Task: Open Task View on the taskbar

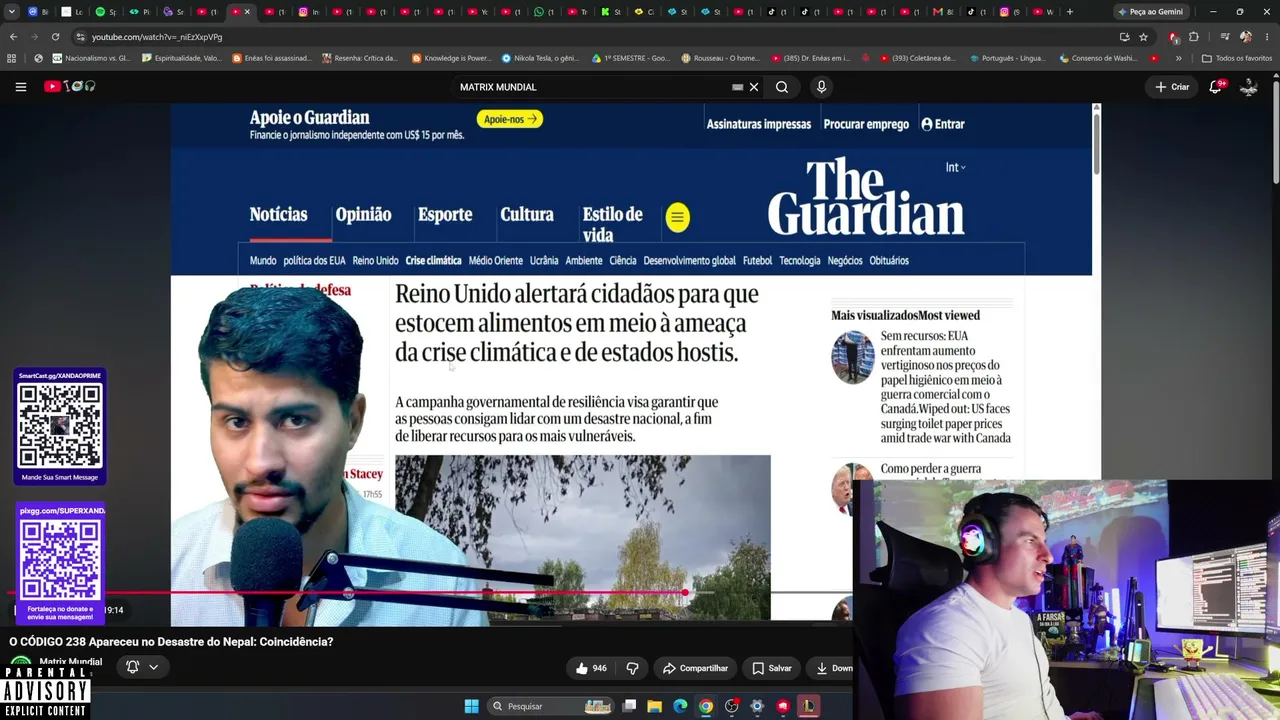Action: click(x=629, y=706)
